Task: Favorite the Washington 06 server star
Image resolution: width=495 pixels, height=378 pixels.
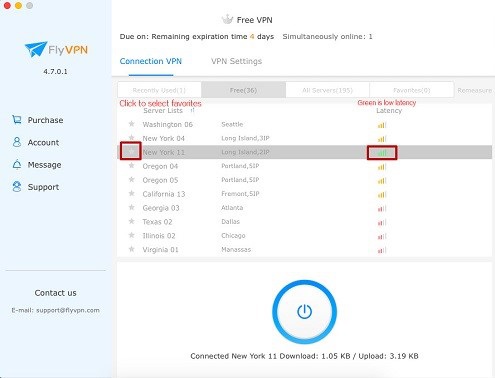Action: 132,124
